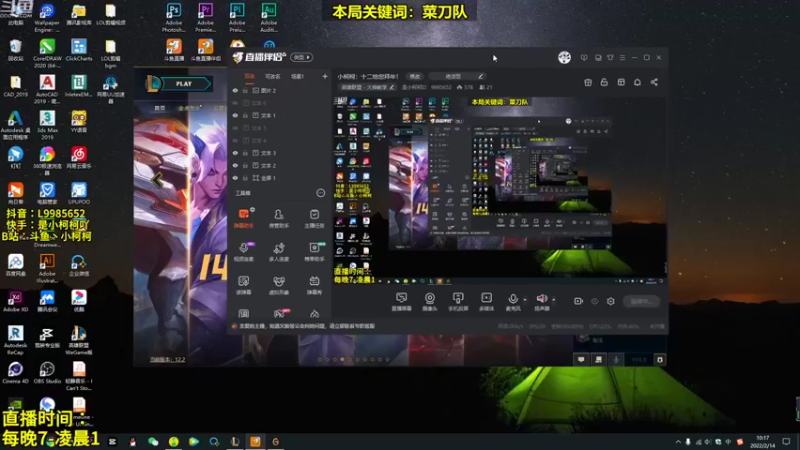800x450 pixels.
Task: Open notifications bell icon
Action: (x=637, y=82)
